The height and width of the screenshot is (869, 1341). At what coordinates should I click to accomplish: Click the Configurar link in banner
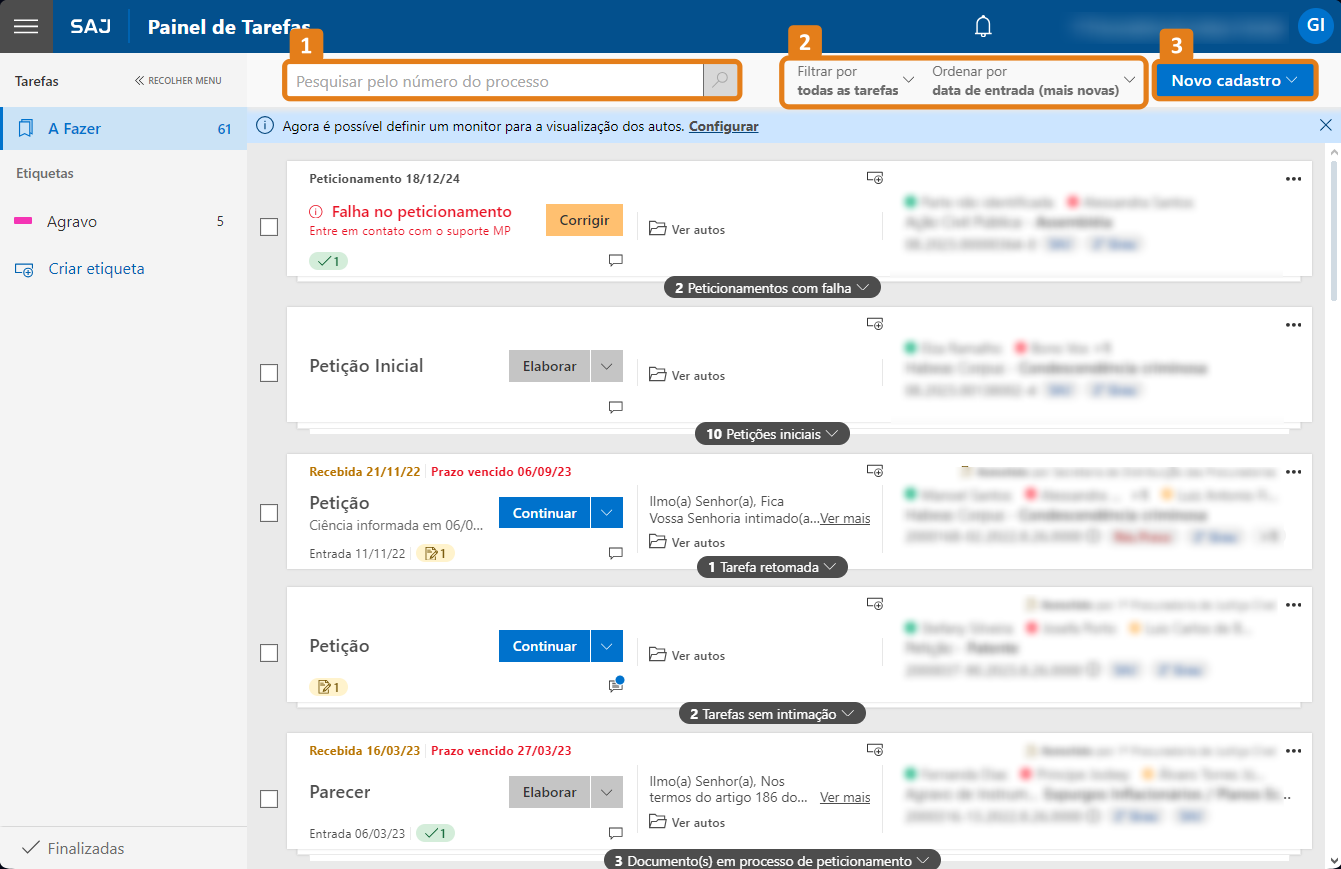[x=723, y=126]
